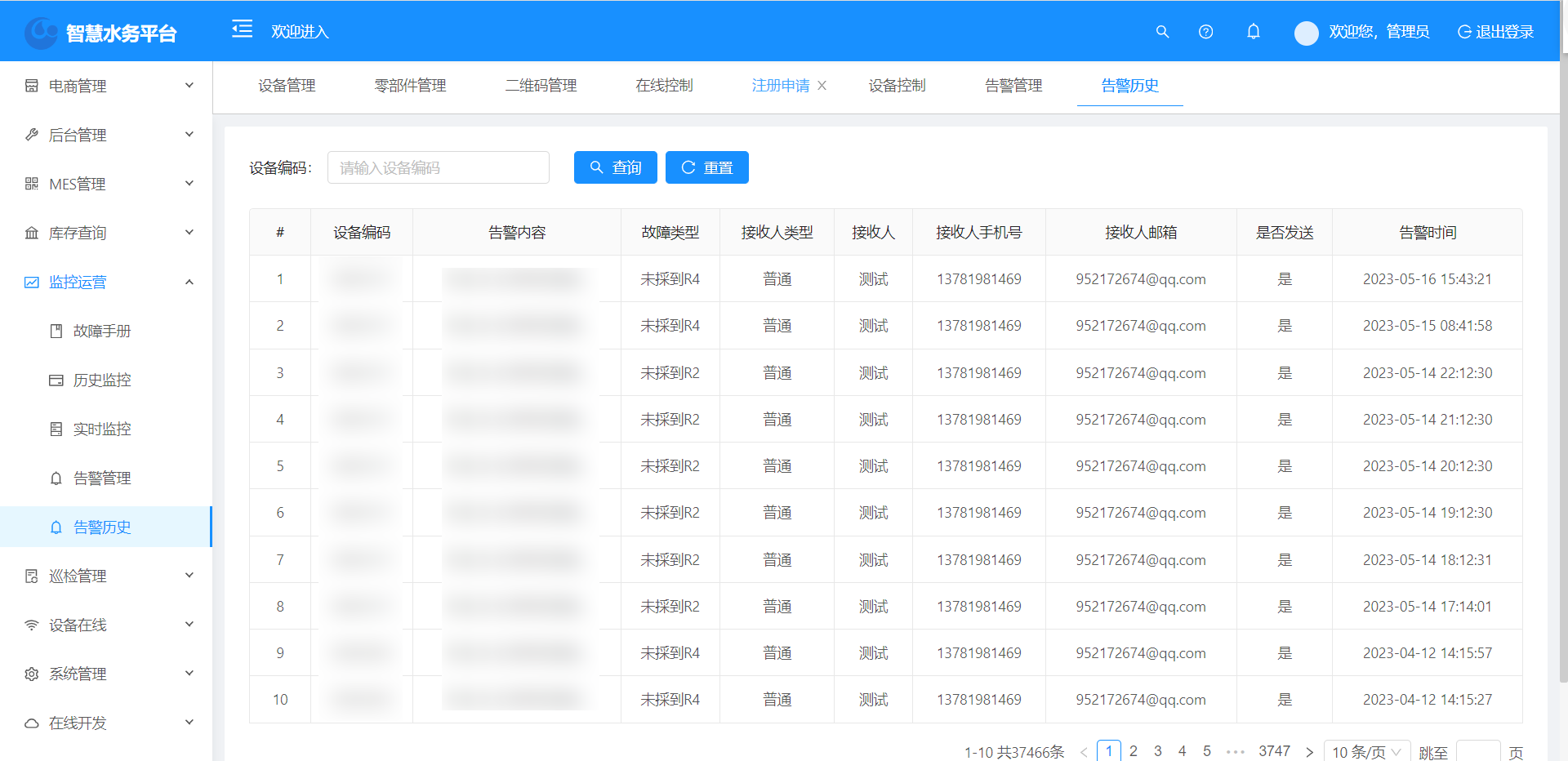Expand the 电商管理 menu chevron
Screen dimensions: 1568x761
click(189, 85)
